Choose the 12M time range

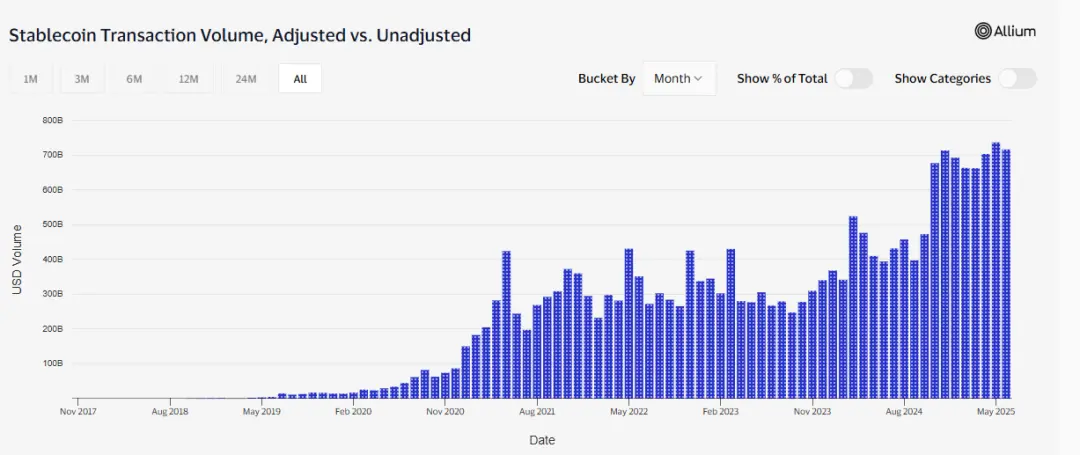coord(188,79)
